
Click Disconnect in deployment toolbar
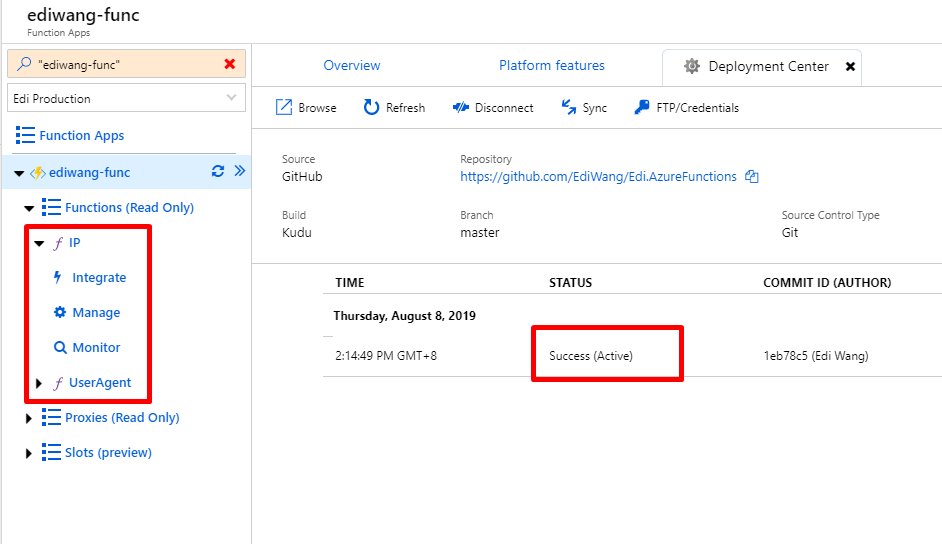(493, 107)
